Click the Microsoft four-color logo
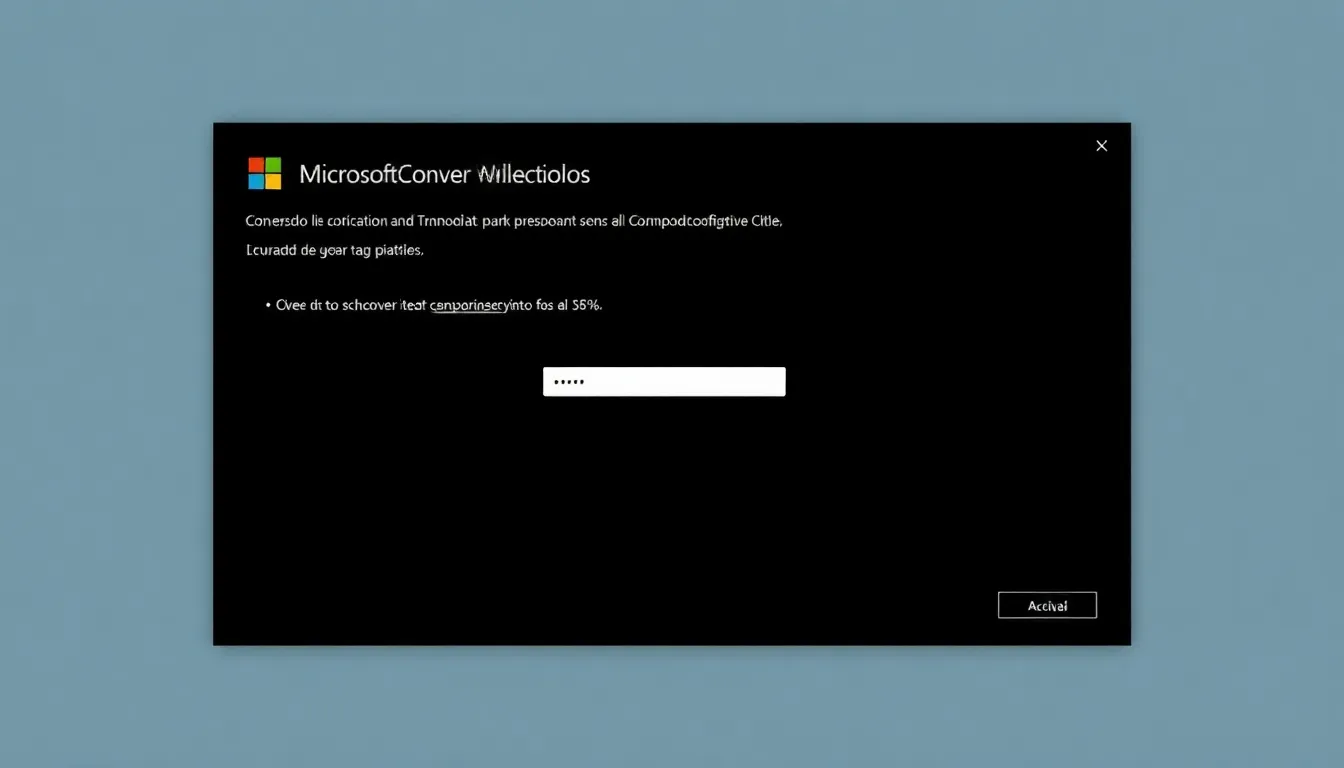 point(265,173)
